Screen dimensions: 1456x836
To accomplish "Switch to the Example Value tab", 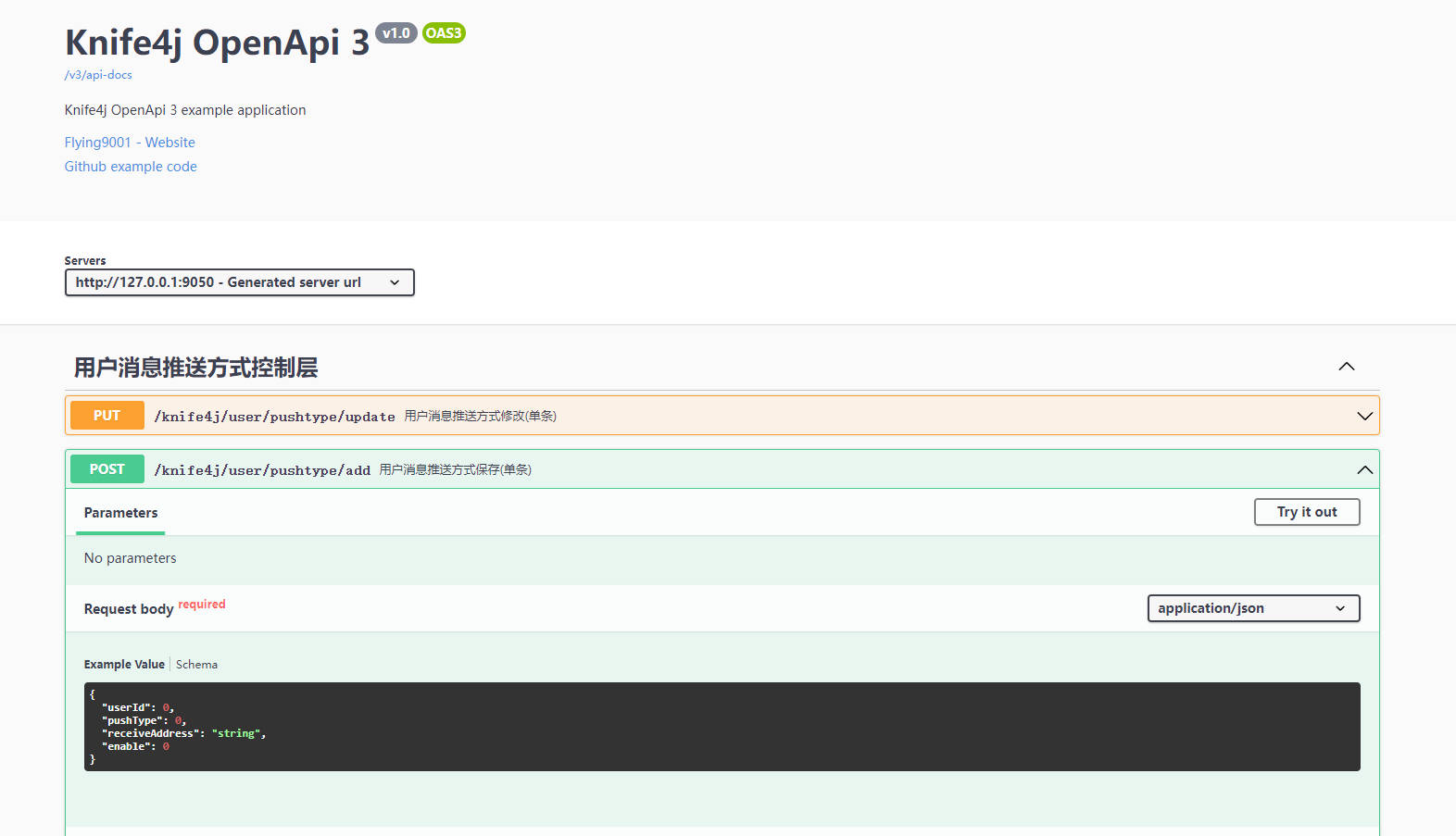I will click(124, 665).
